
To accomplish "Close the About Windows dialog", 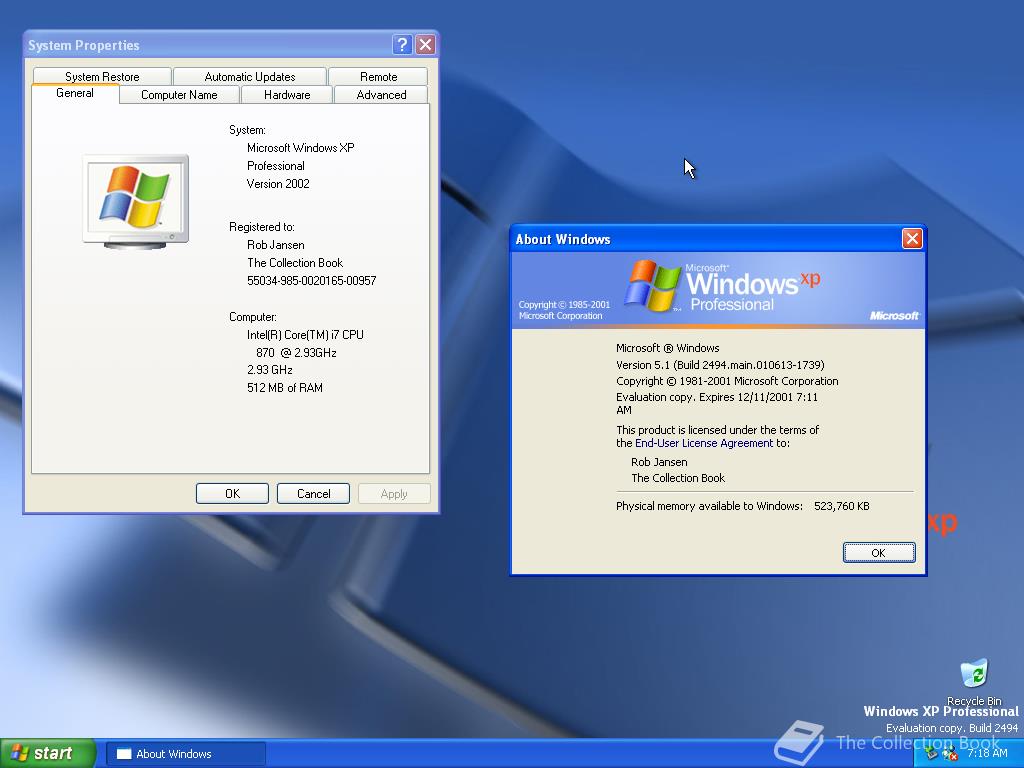I will 912,238.
